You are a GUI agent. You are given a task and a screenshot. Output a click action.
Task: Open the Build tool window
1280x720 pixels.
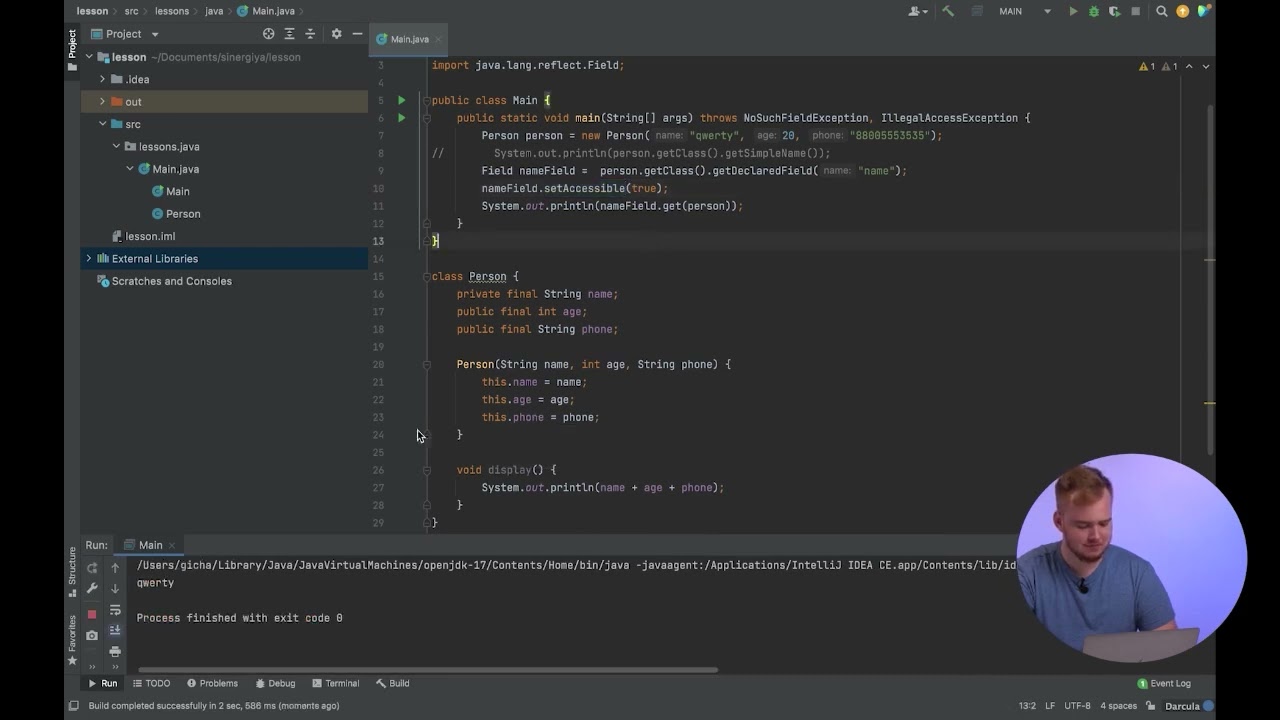[x=392, y=683]
